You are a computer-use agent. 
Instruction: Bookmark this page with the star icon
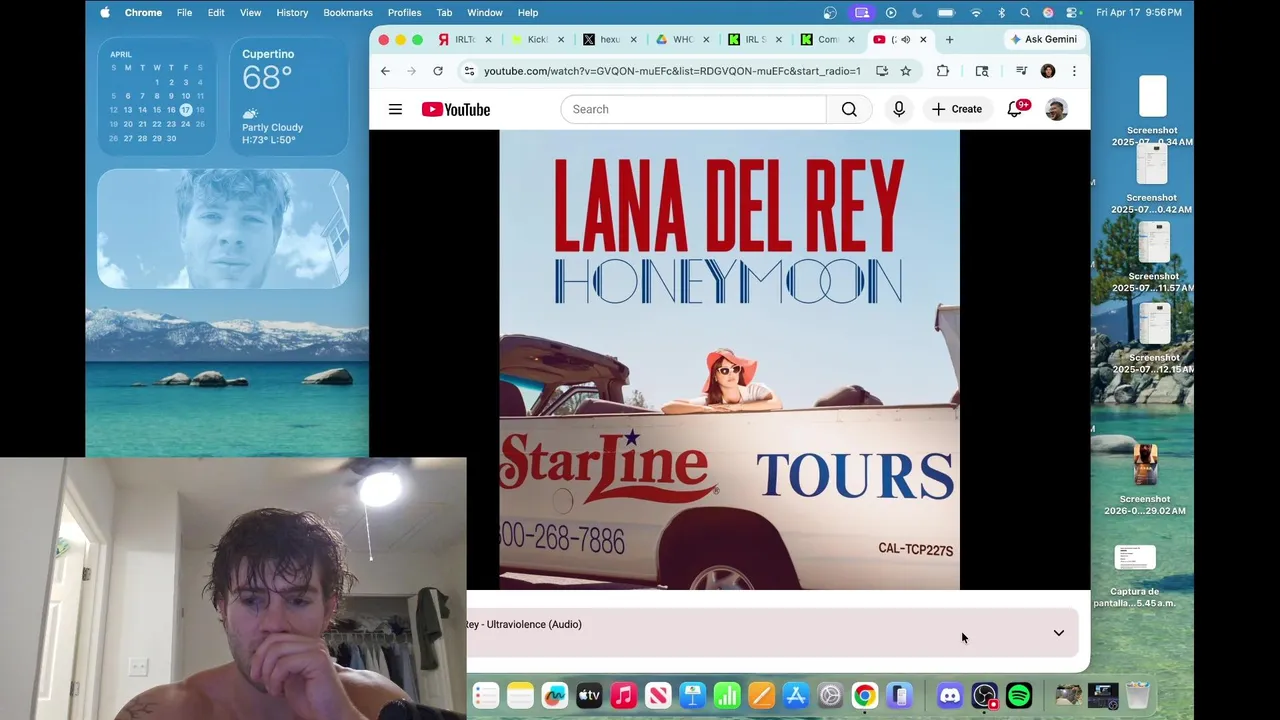[906, 71]
